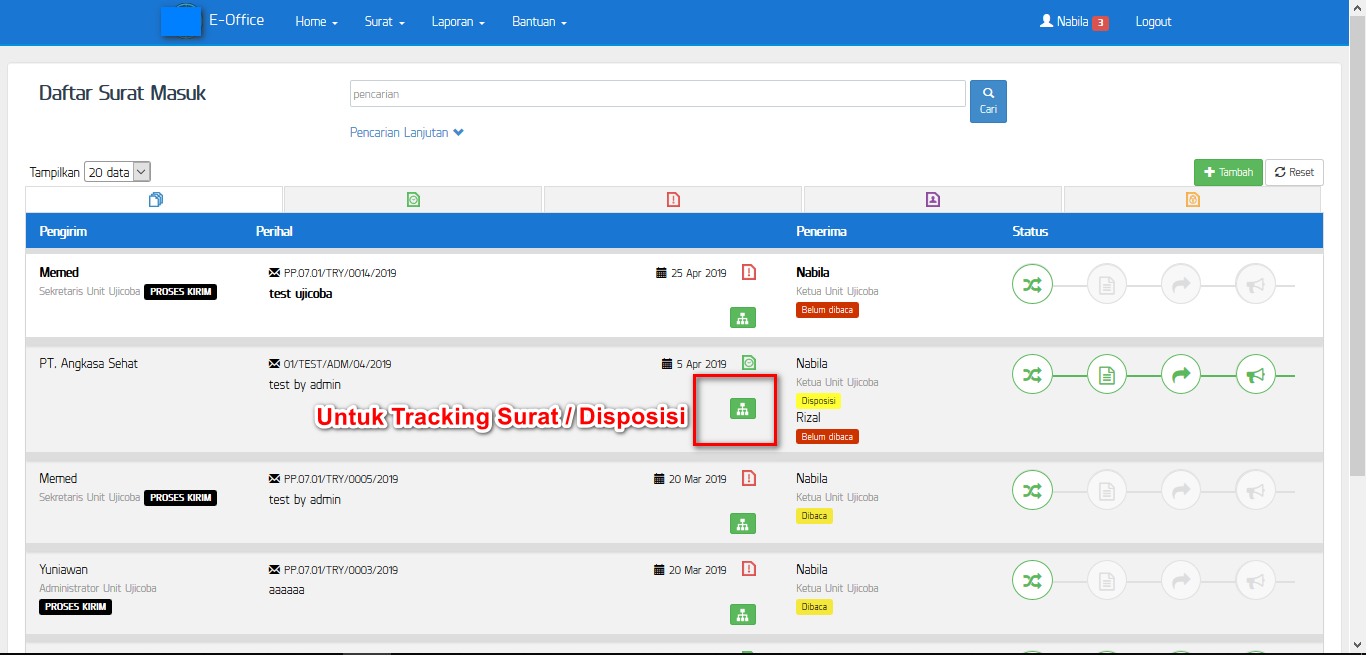Click the tracking icon on Memed's test ujicoba letter
The height and width of the screenshot is (655, 1366).
pos(743,317)
